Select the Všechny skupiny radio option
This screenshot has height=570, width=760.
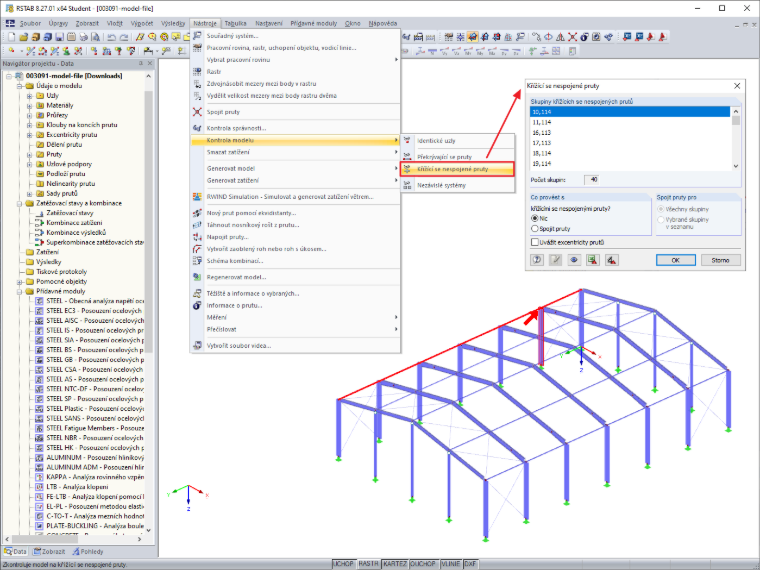coord(661,209)
